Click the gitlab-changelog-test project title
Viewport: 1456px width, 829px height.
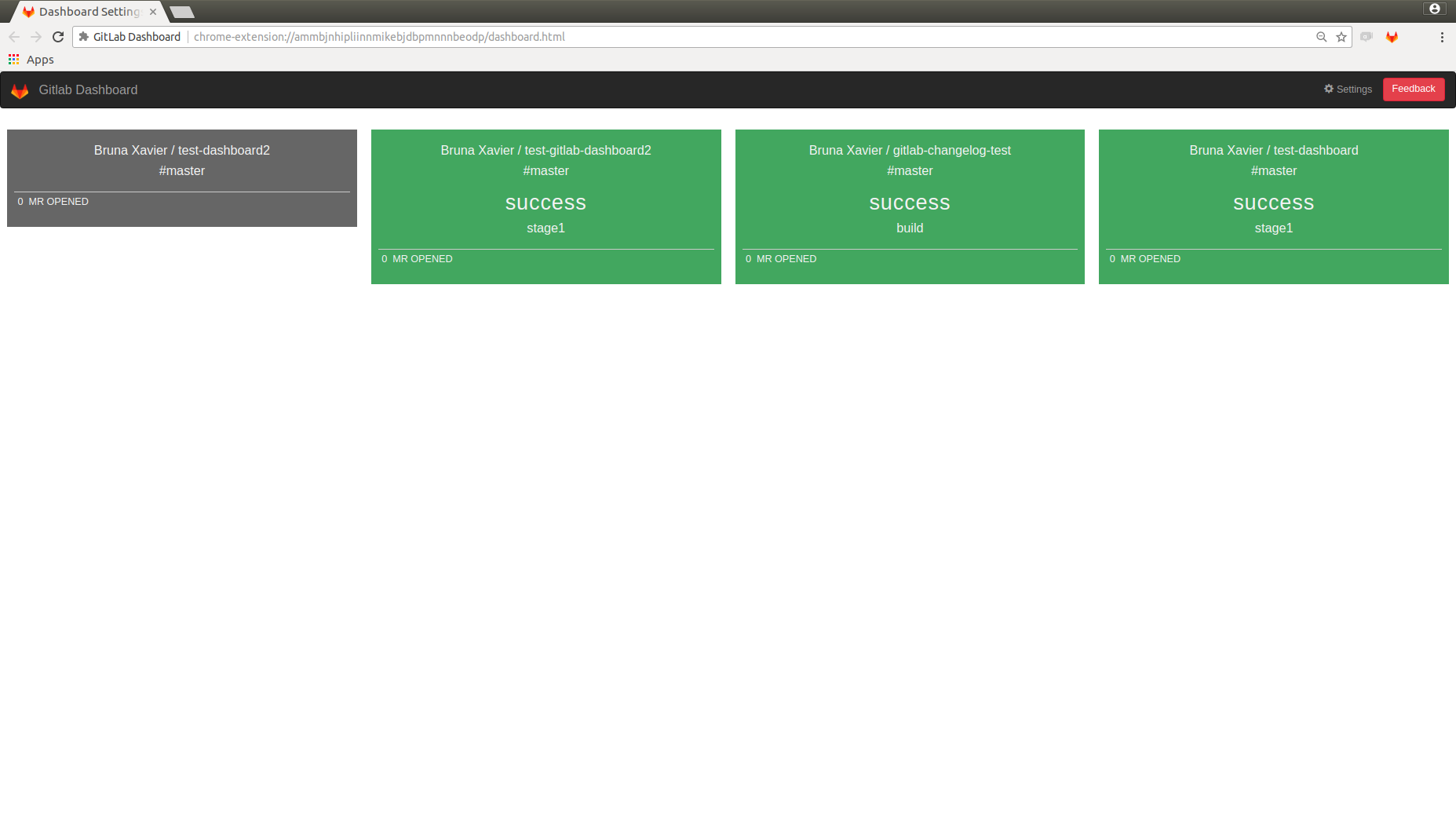pos(910,151)
